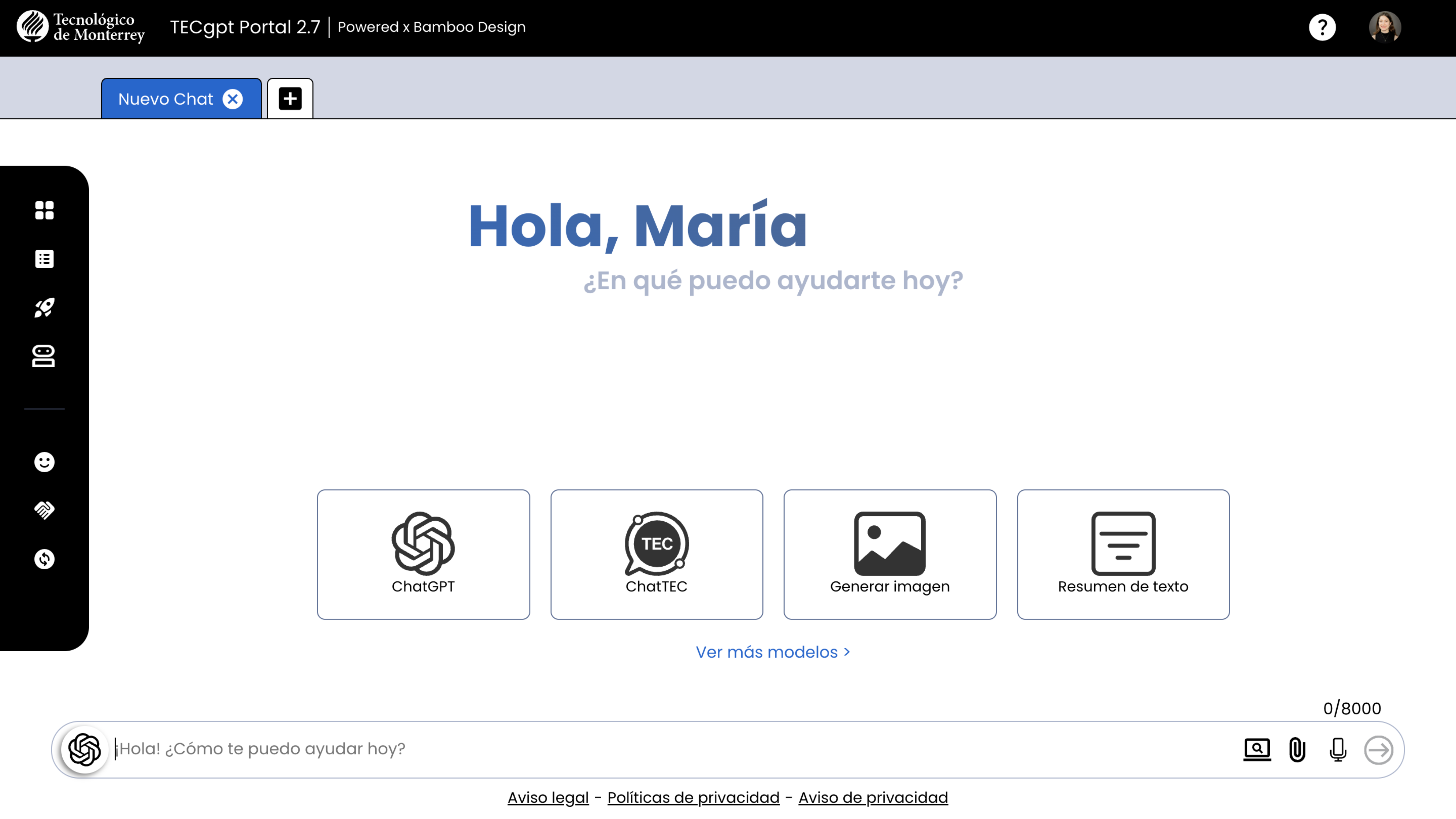
Task: Open the Aviso legal link
Action: coord(548,797)
